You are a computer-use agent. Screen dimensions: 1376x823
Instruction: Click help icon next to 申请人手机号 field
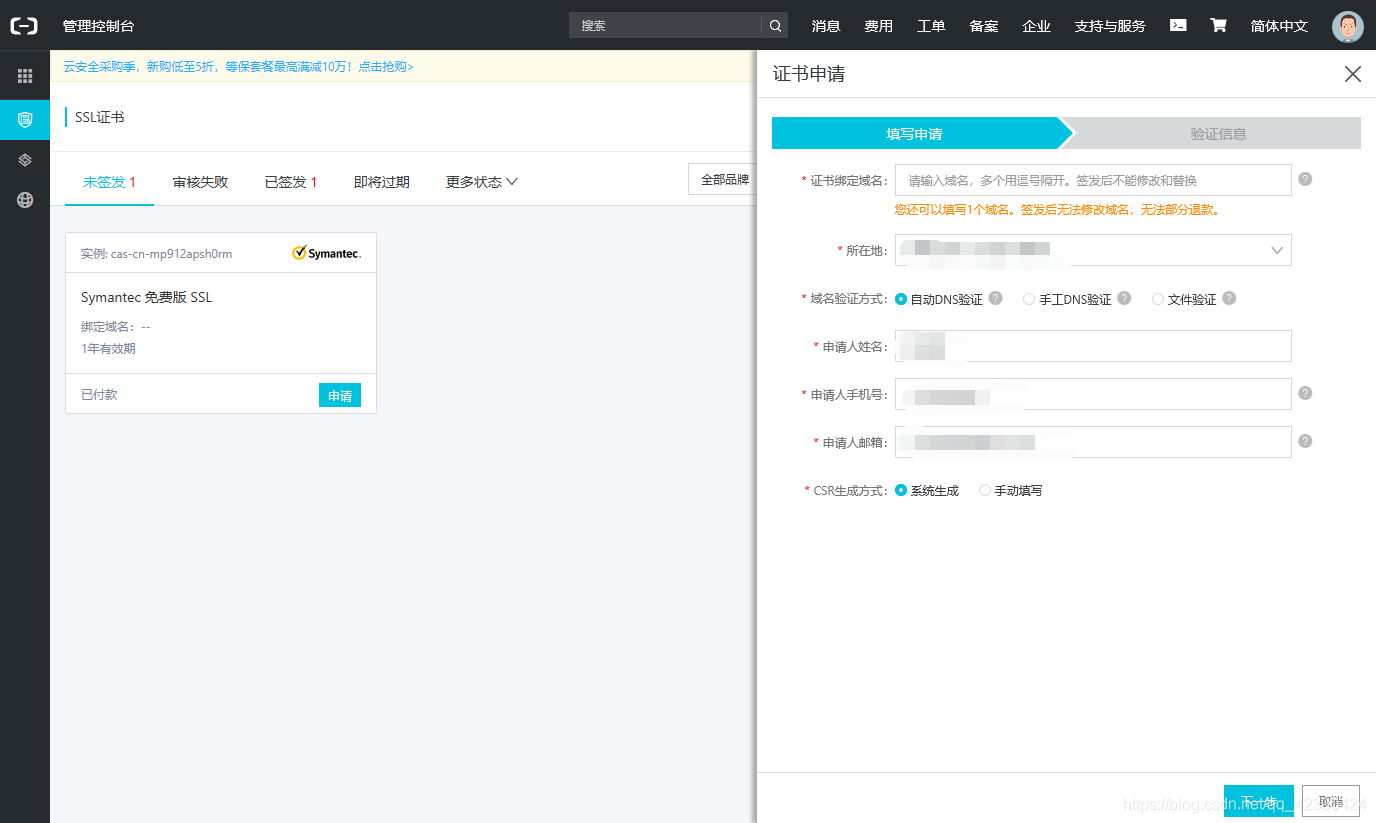1305,393
